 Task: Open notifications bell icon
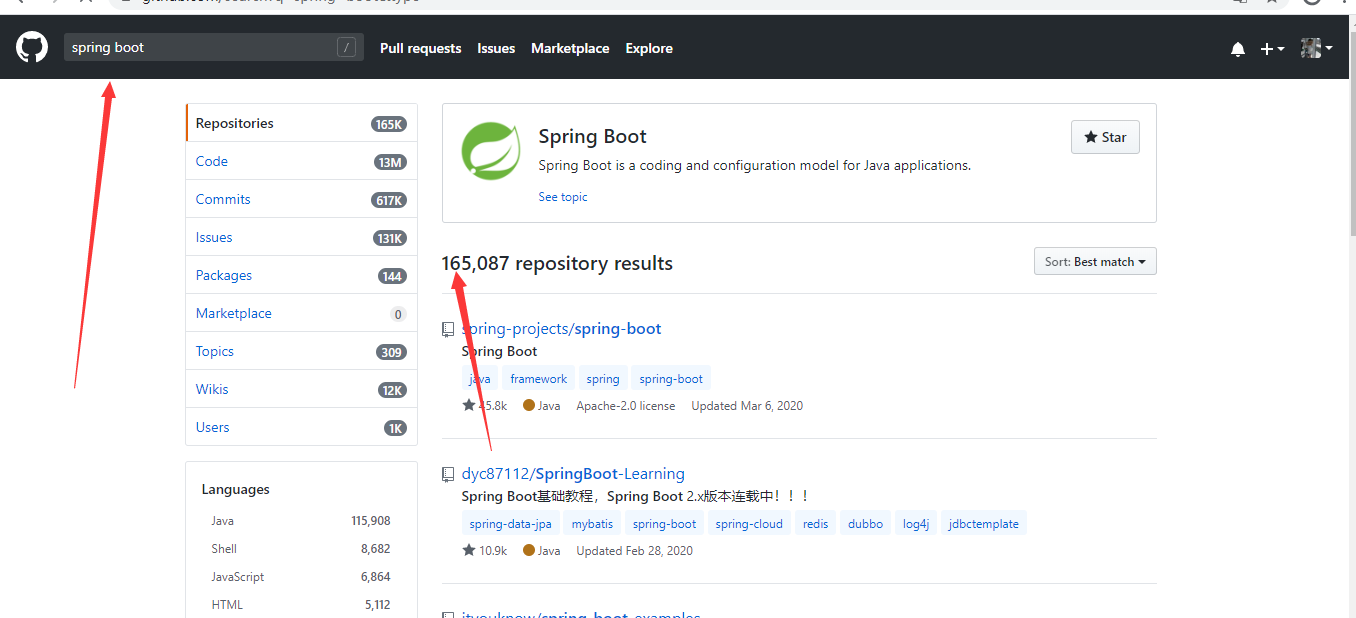click(x=1238, y=49)
